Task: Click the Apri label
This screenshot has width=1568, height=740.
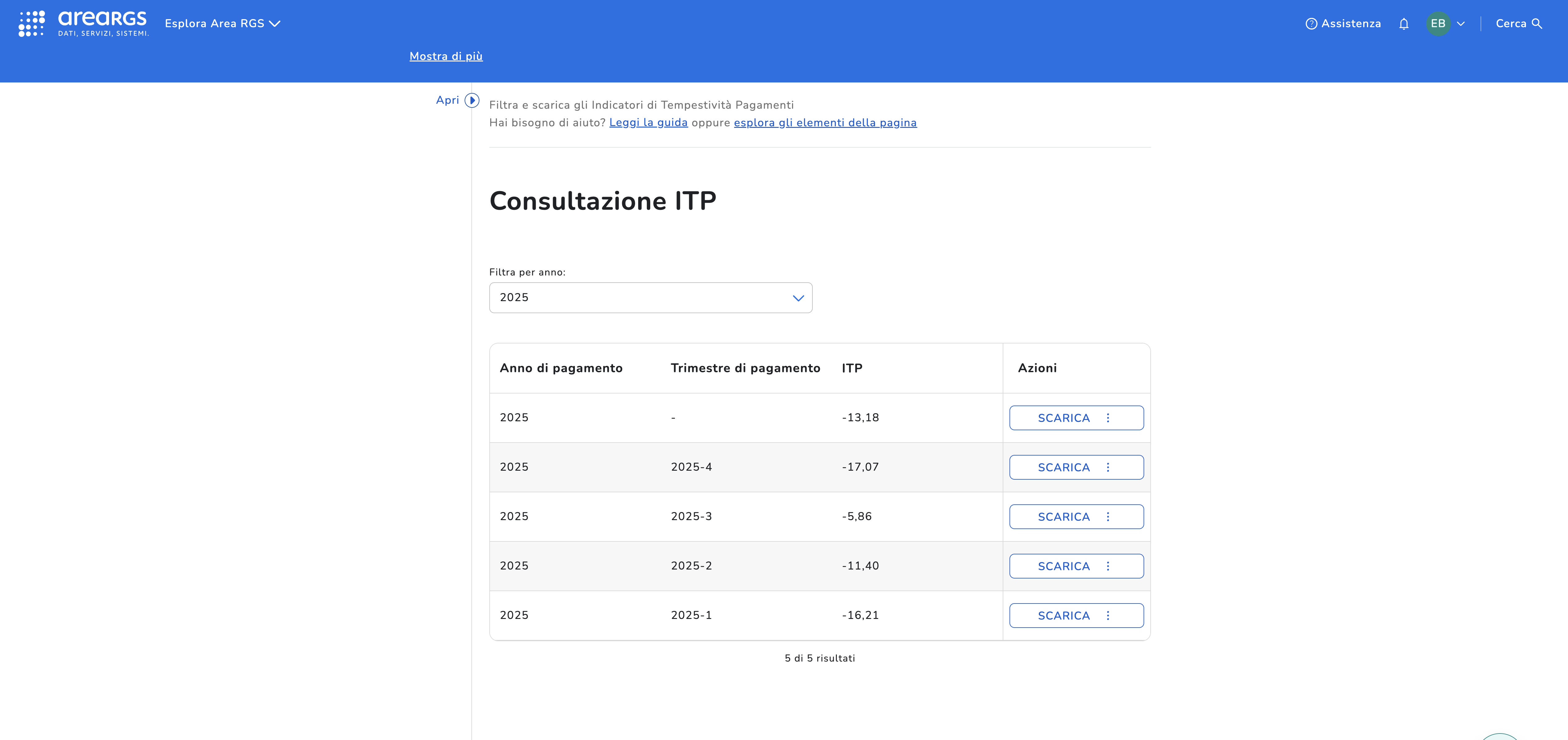Action: click(447, 100)
